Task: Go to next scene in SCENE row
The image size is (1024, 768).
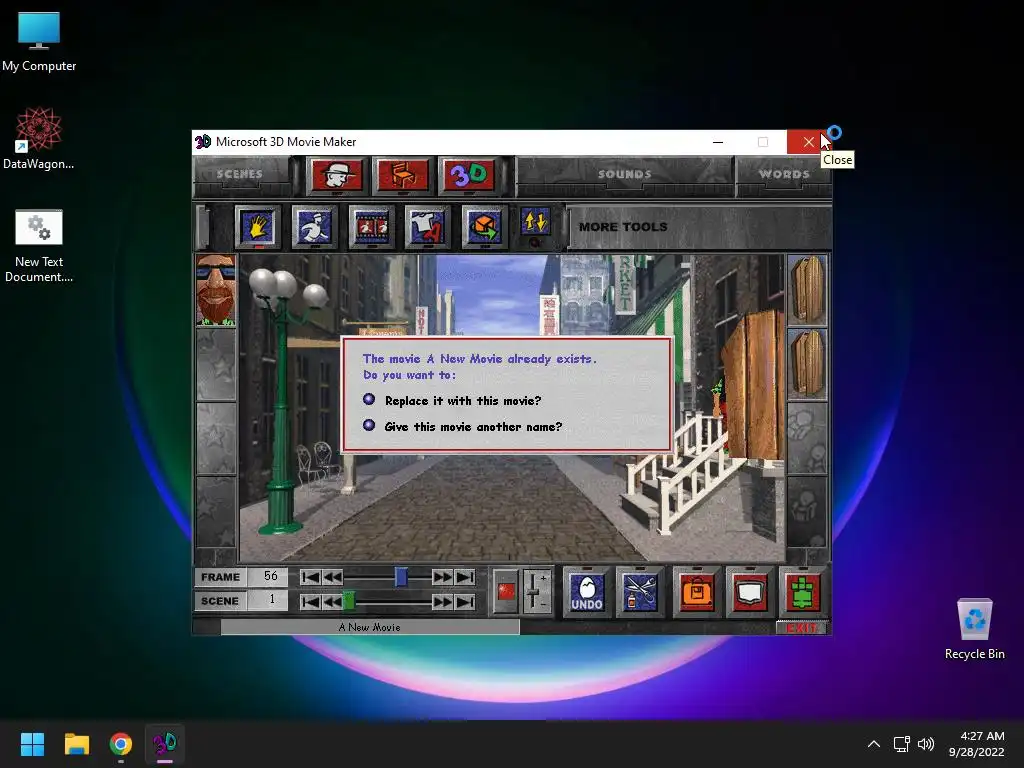Action: coord(442,601)
